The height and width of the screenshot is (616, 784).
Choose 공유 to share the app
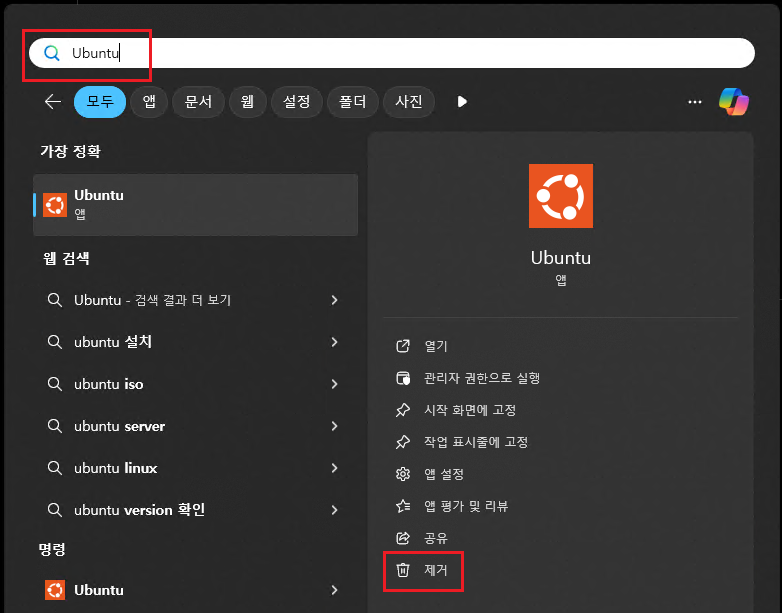click(436, 538)
